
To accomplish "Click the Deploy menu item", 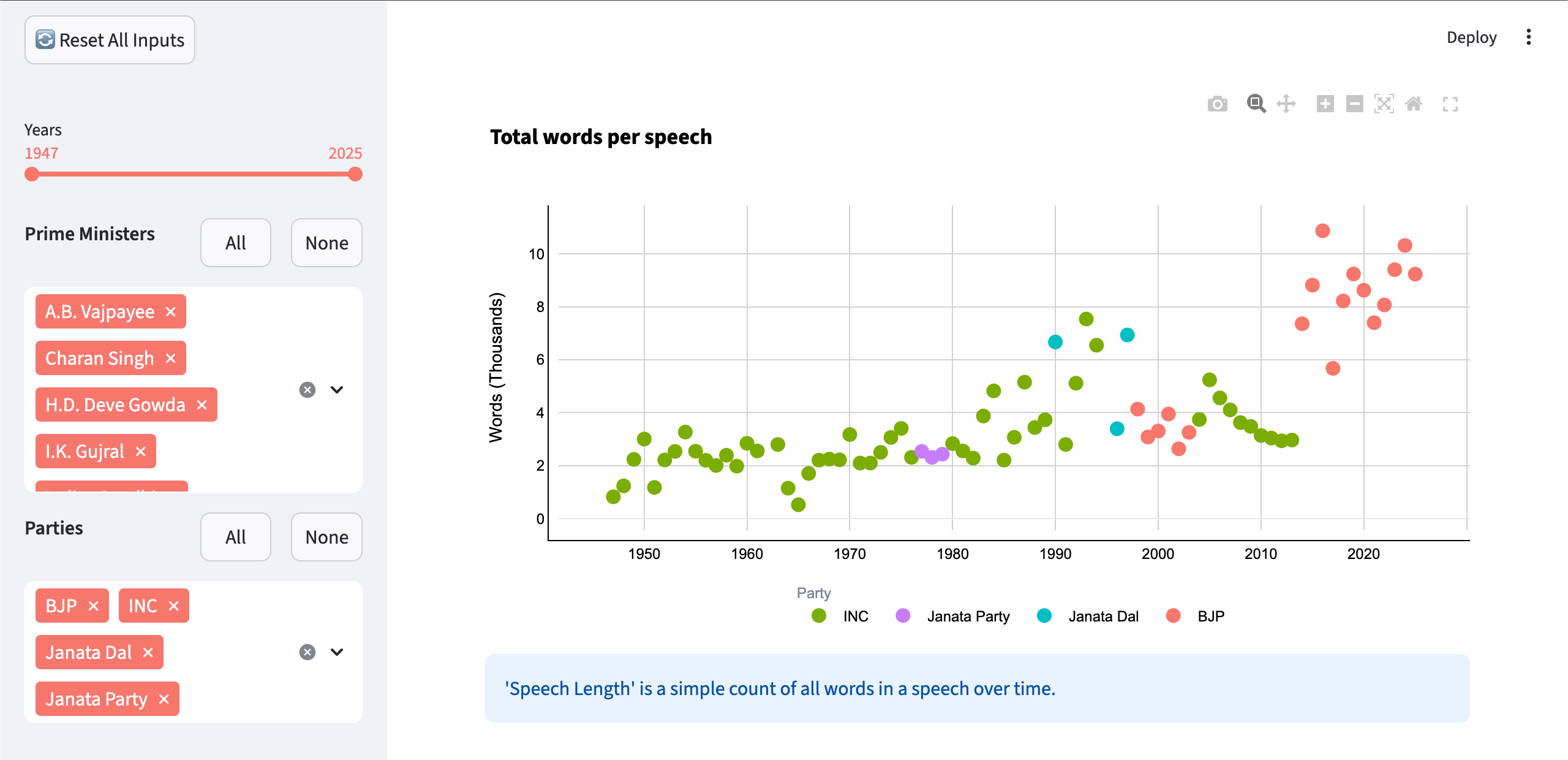I will pyautogui.click(x=1471, y=37).
